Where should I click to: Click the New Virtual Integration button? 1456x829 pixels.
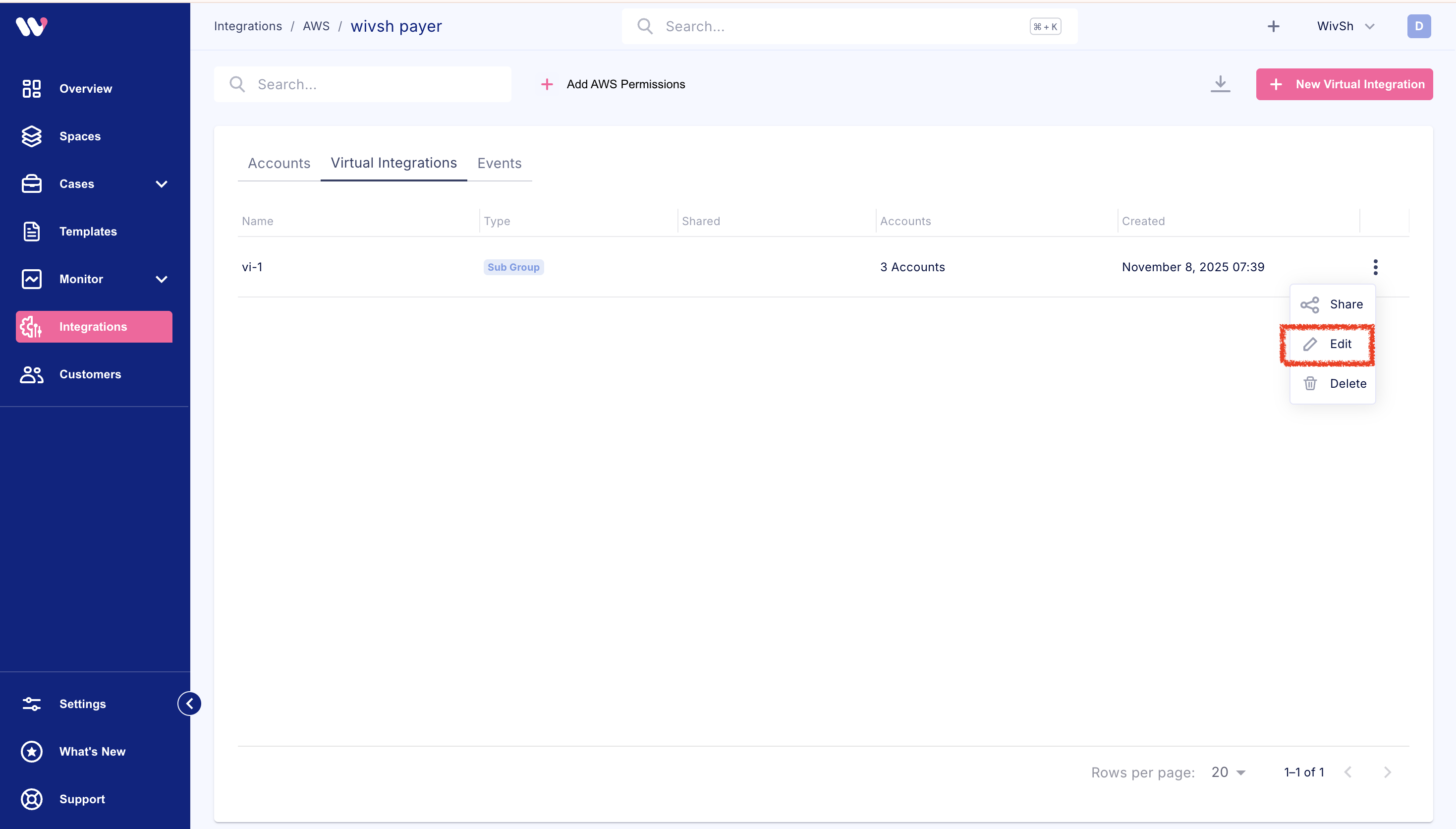coord(1344,84)
